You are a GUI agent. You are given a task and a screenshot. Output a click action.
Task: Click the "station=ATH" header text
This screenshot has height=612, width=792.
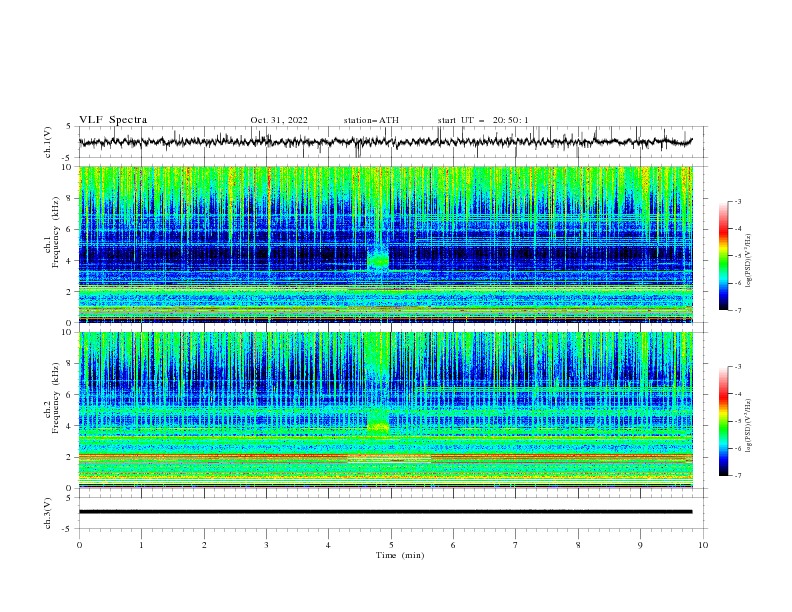click(x=371, y=120)
